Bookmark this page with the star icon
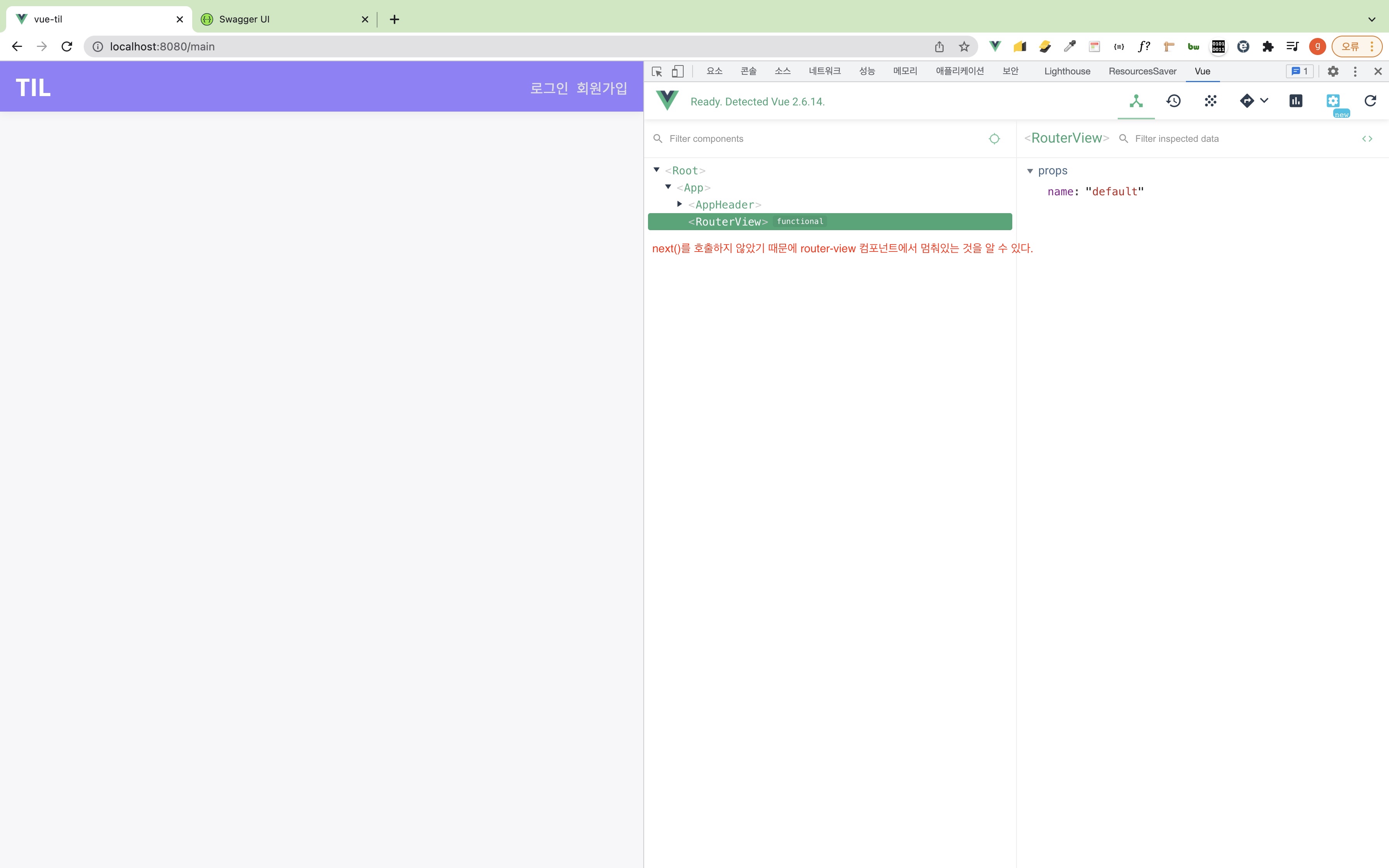This screenshot has height=868, width=1389. coord(964,46)
